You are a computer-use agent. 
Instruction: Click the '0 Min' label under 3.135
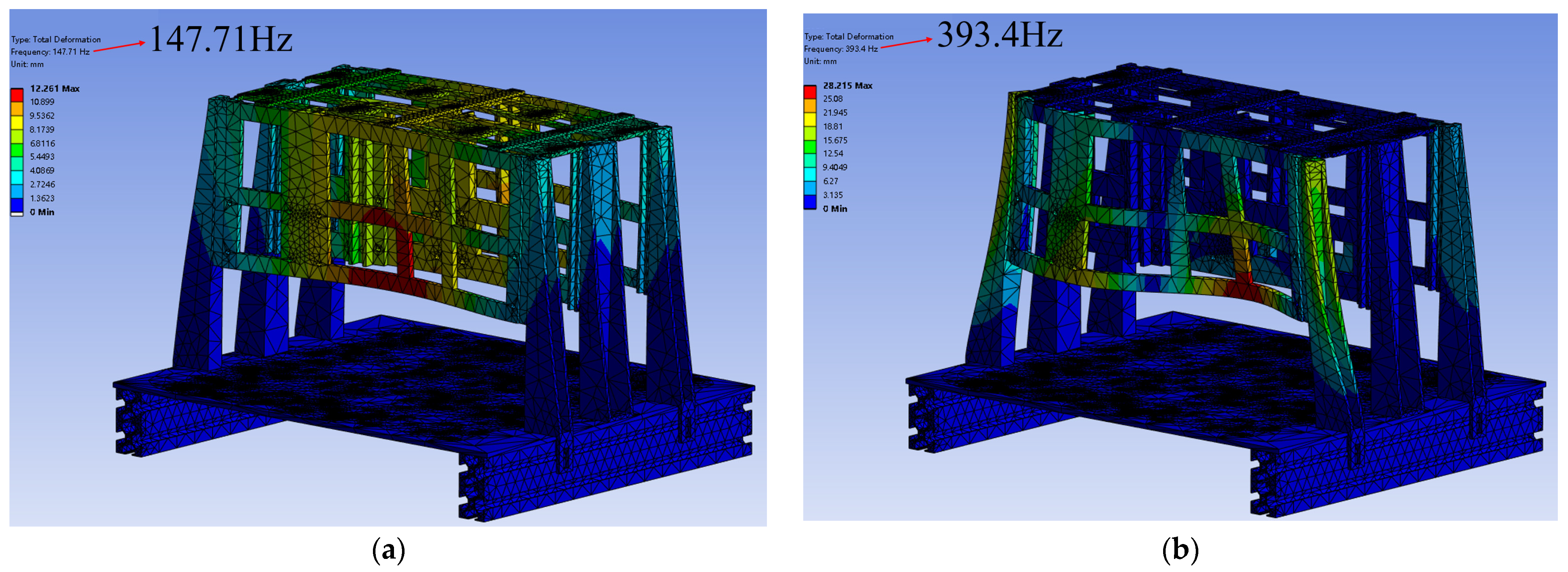coord(835,209)
